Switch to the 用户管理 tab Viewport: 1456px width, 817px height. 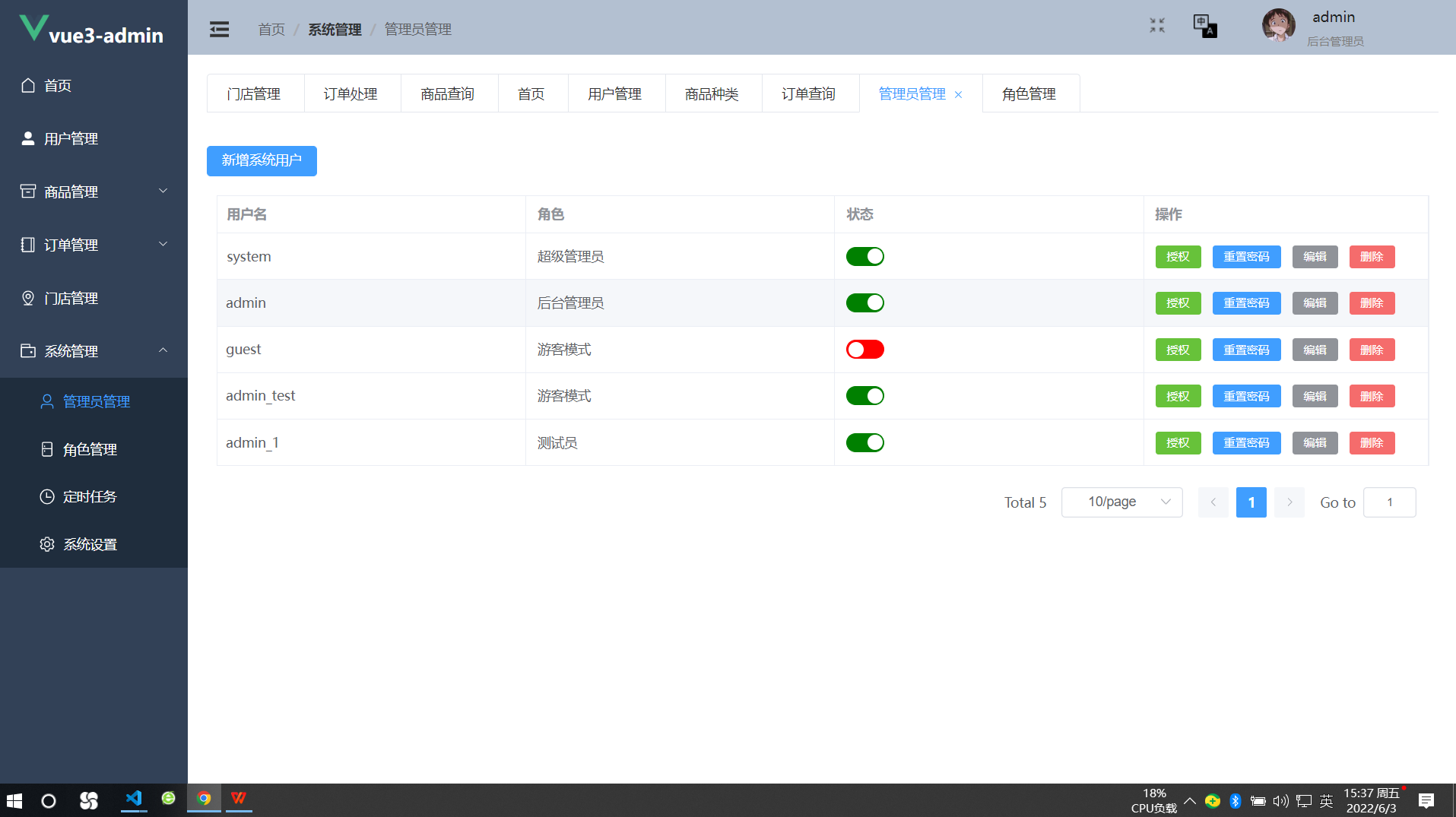(x=616, y=93)
